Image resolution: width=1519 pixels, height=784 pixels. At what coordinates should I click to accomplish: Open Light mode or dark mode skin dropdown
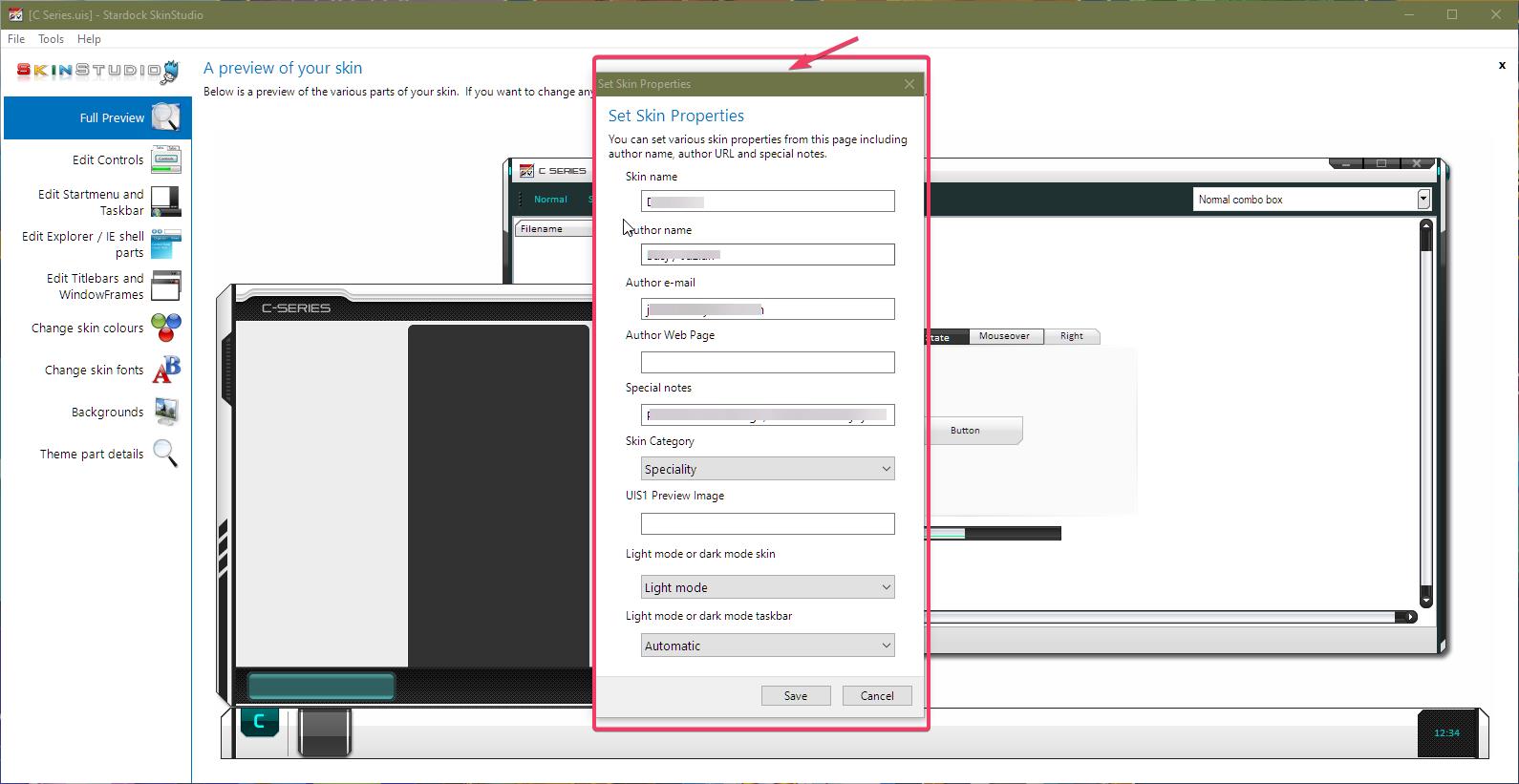tap(767, 587)
